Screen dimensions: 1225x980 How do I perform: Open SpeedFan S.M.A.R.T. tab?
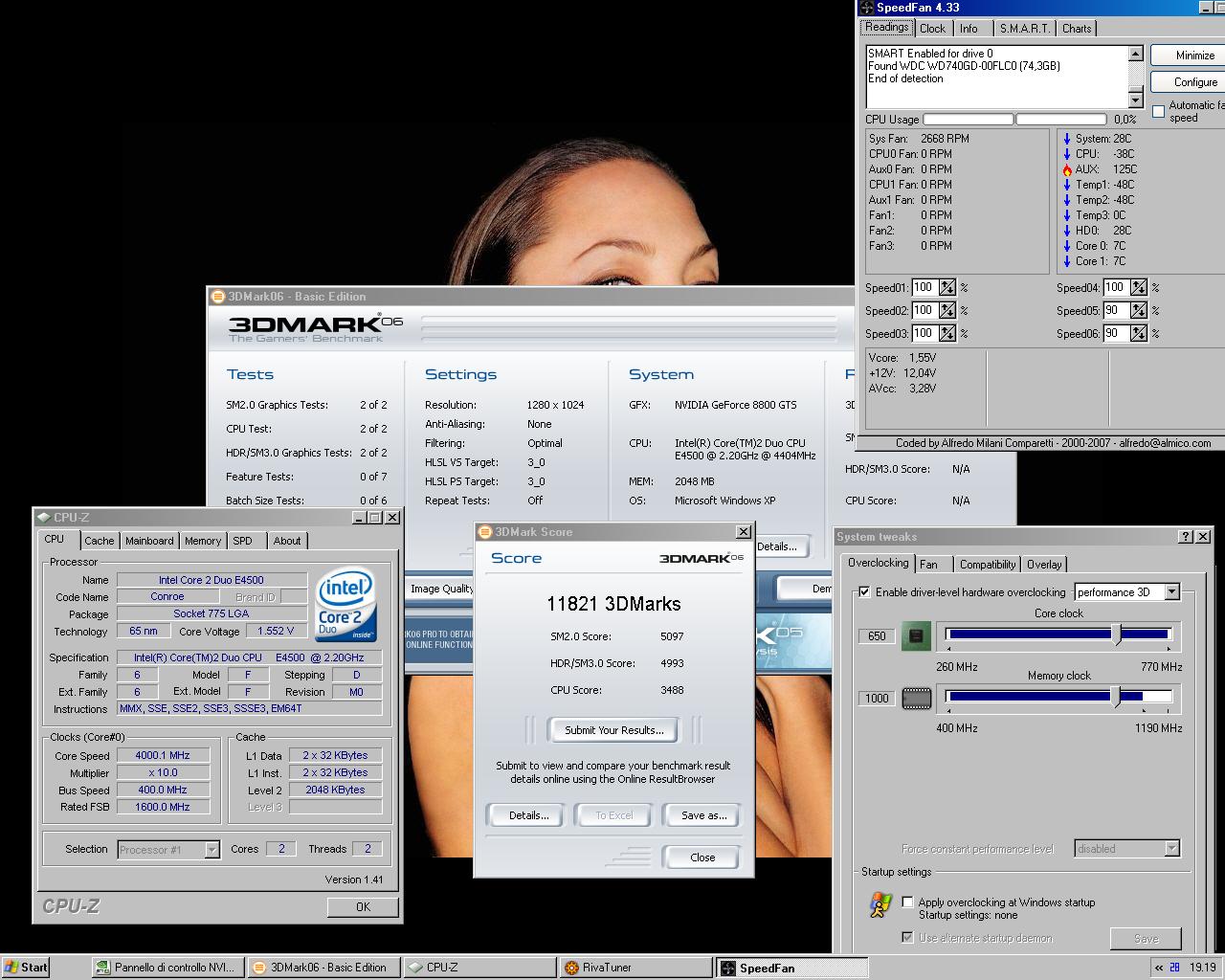pos(1025,29)
